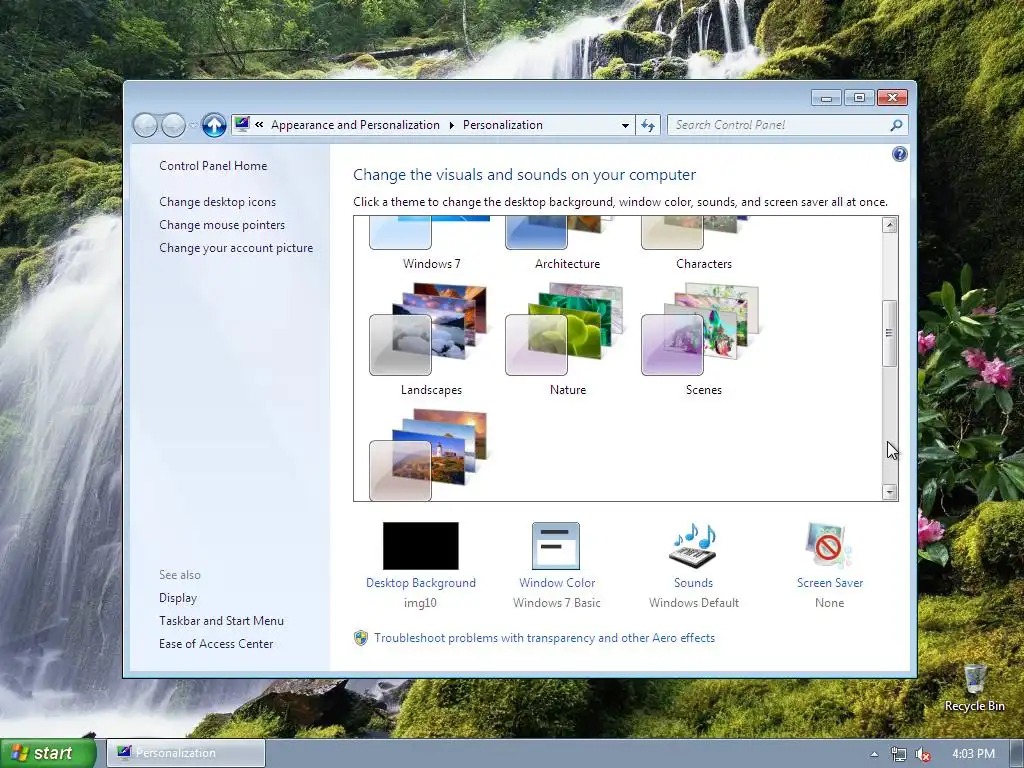Open the address bar history dropdown
1024x768 pixels.
pyautogui.click(x=625, y=125)
